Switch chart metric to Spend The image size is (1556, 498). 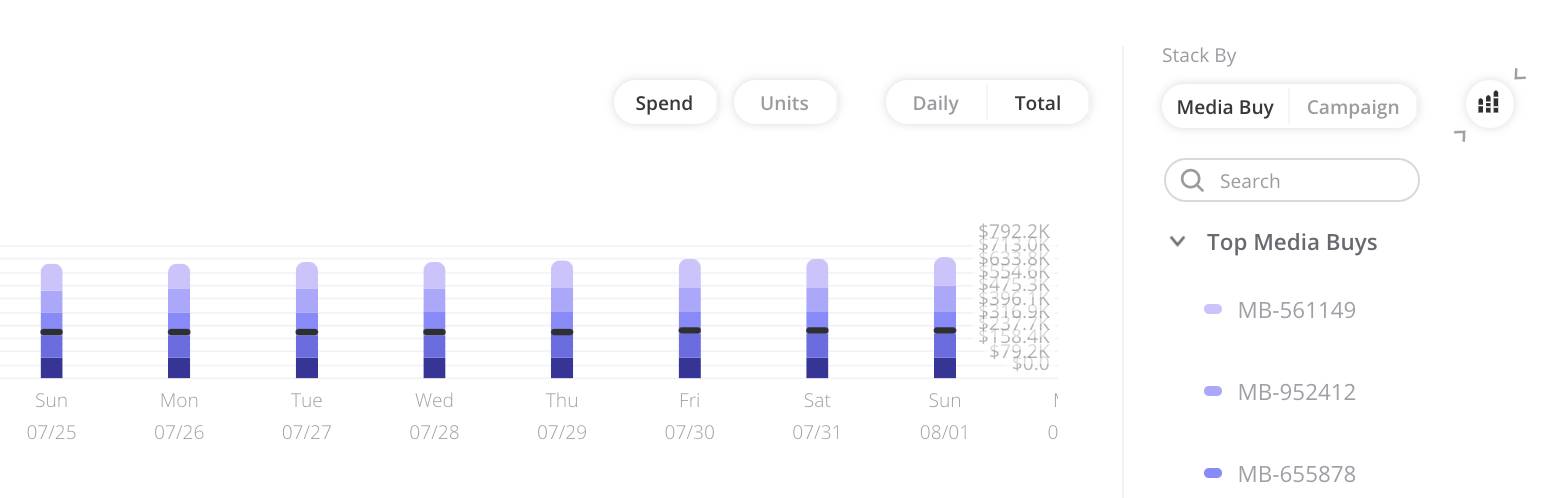[664, 103]
